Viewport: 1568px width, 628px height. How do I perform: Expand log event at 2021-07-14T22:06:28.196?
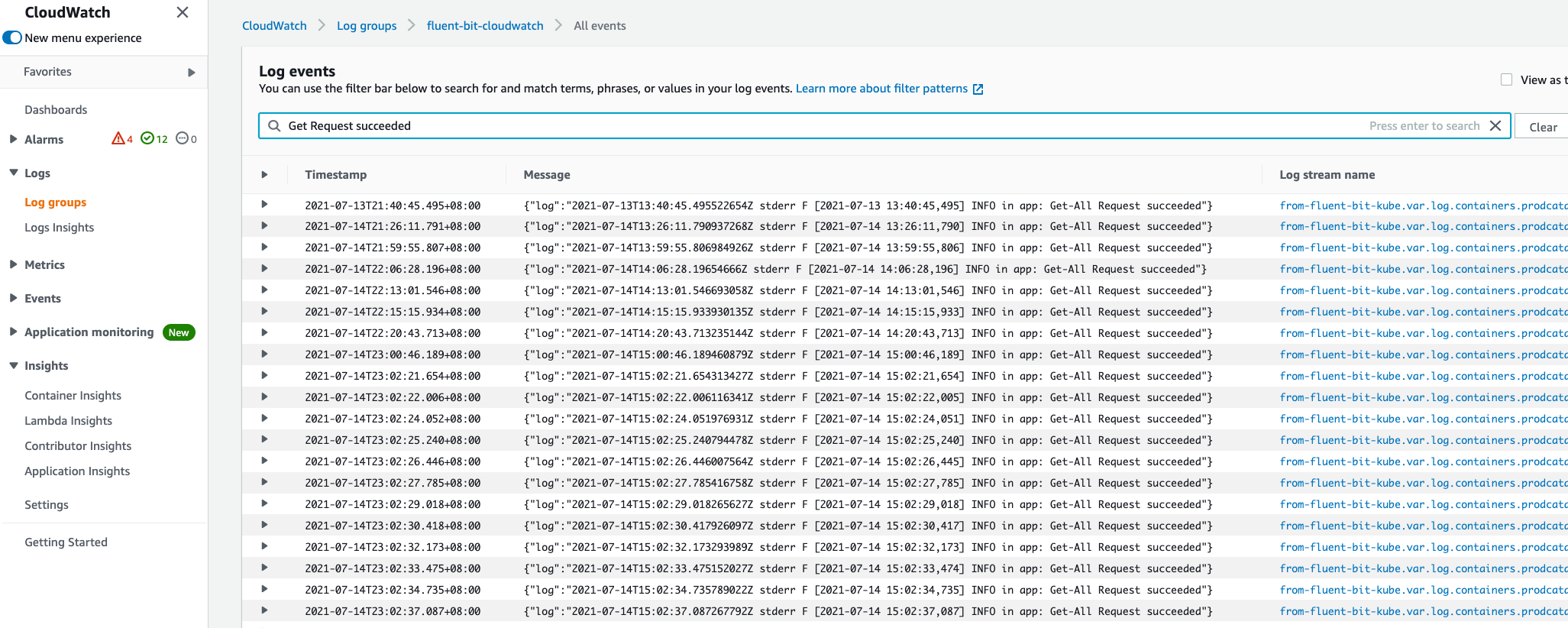[x=264, y=268]
